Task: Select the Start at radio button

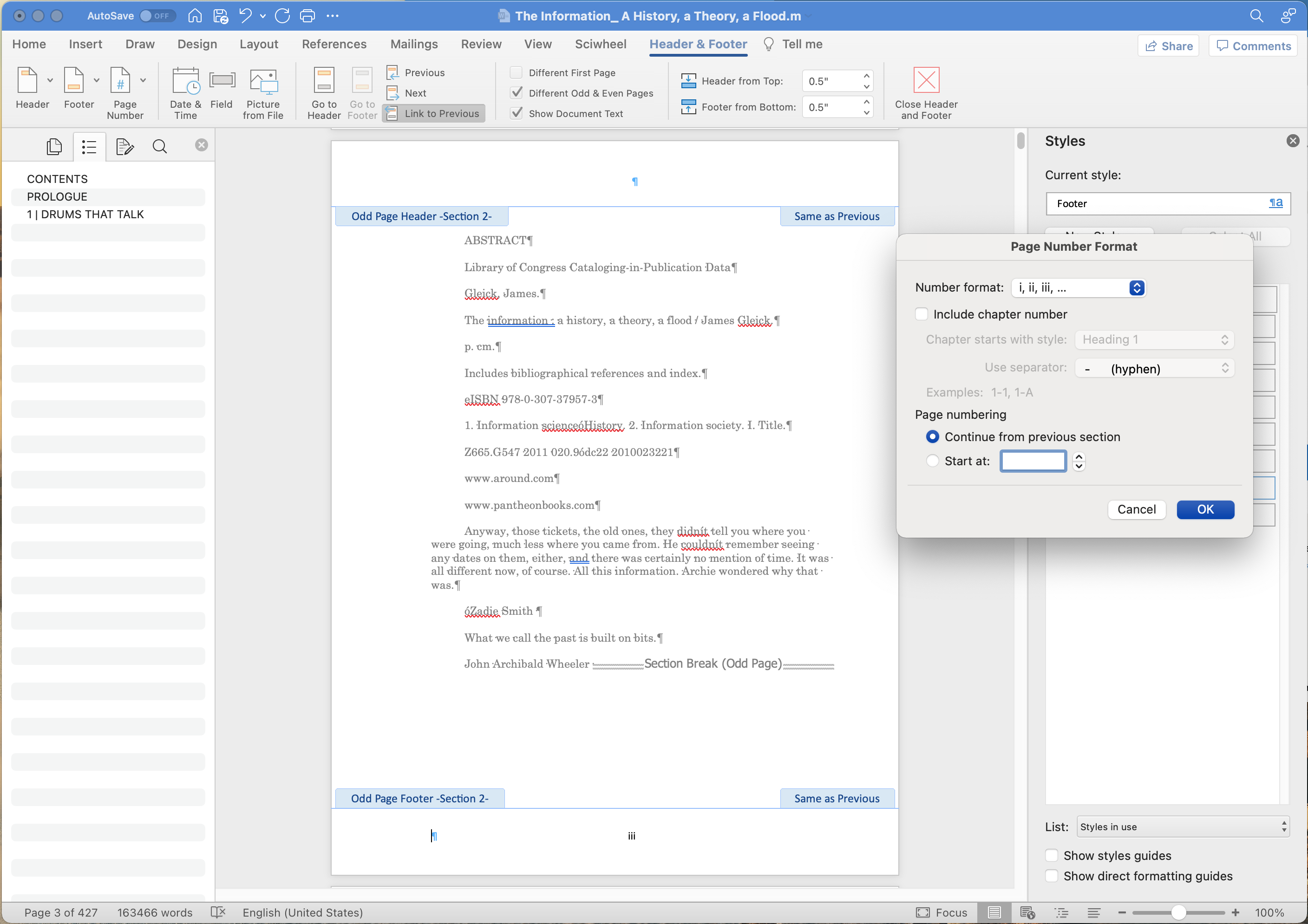Action: [932, 461]
